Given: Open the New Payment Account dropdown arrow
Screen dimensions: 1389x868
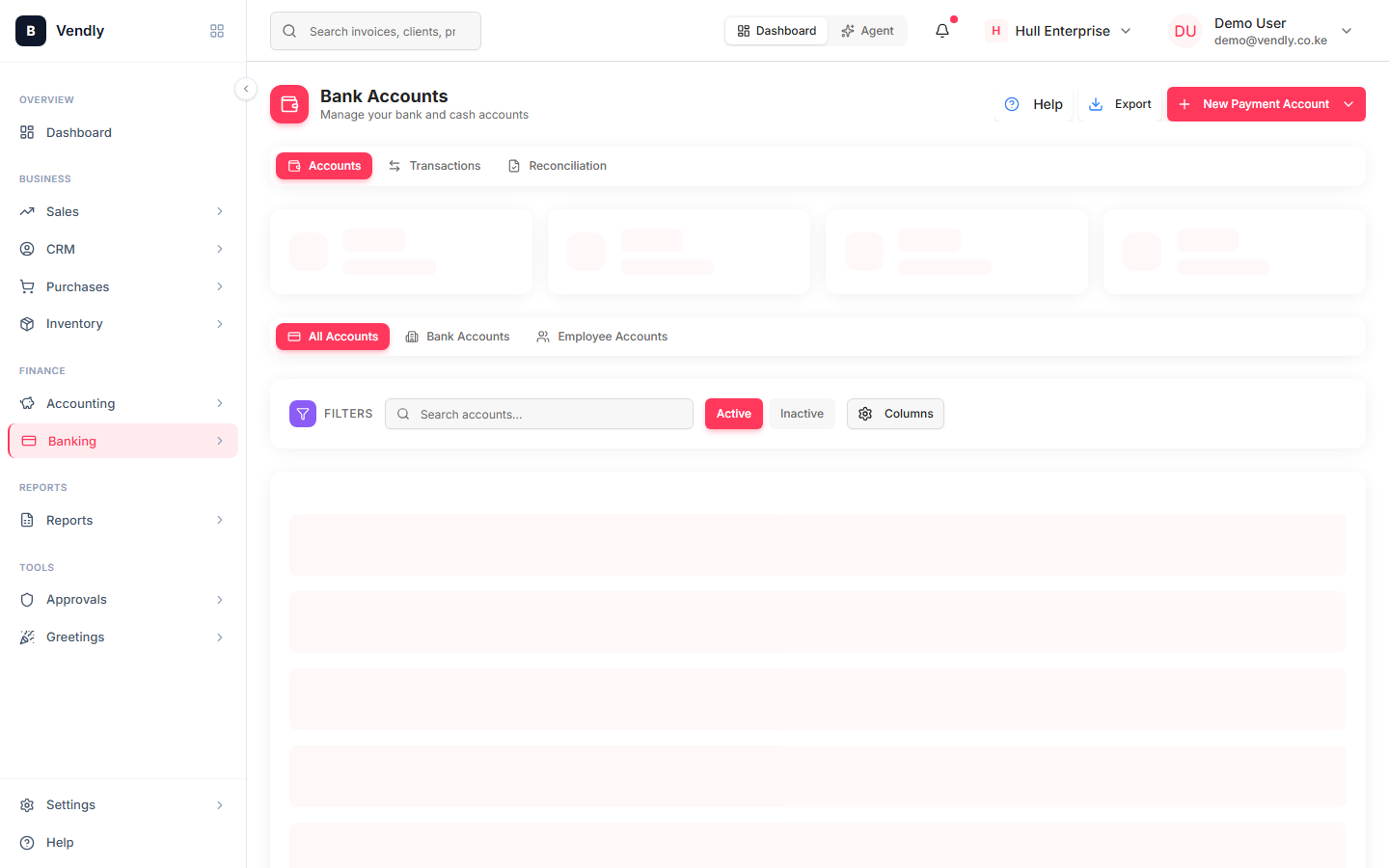Looking at the screenshot, I should [1348, 104].
